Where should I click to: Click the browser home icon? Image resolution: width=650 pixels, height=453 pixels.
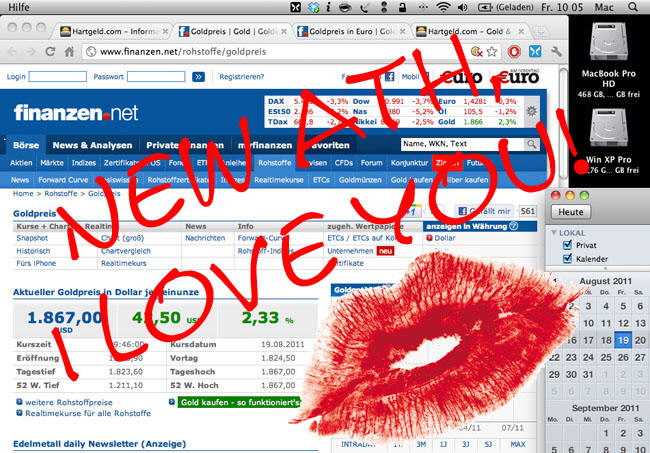tap(69, 51)
